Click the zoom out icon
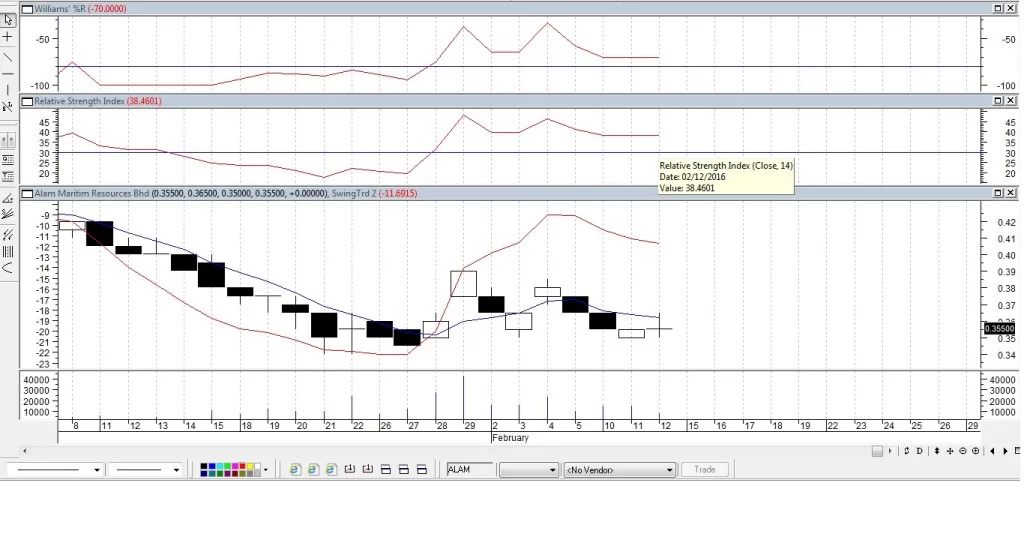This screenshot has width=1024, height=549. 963,451
